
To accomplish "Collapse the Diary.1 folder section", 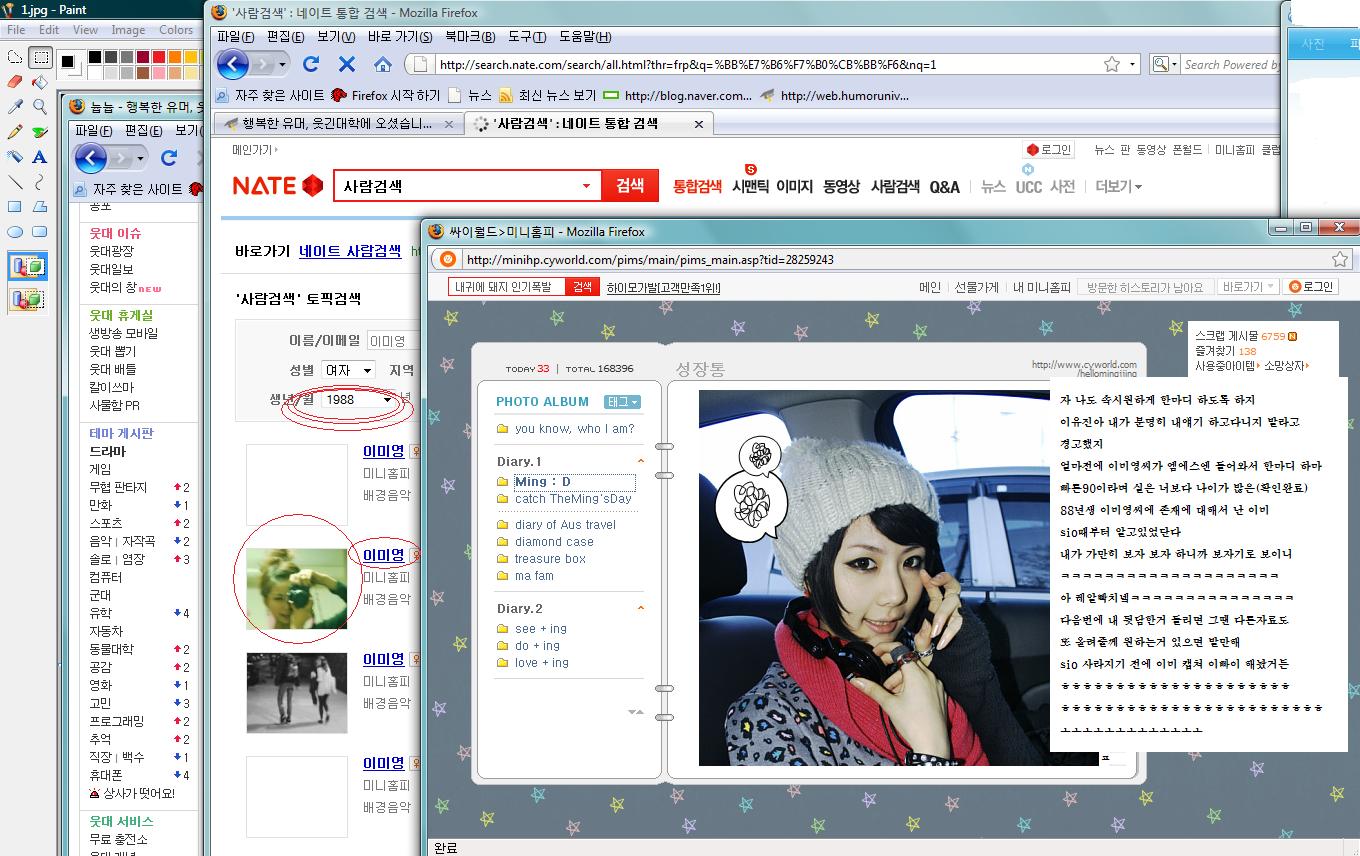I will tap(641, 462).
